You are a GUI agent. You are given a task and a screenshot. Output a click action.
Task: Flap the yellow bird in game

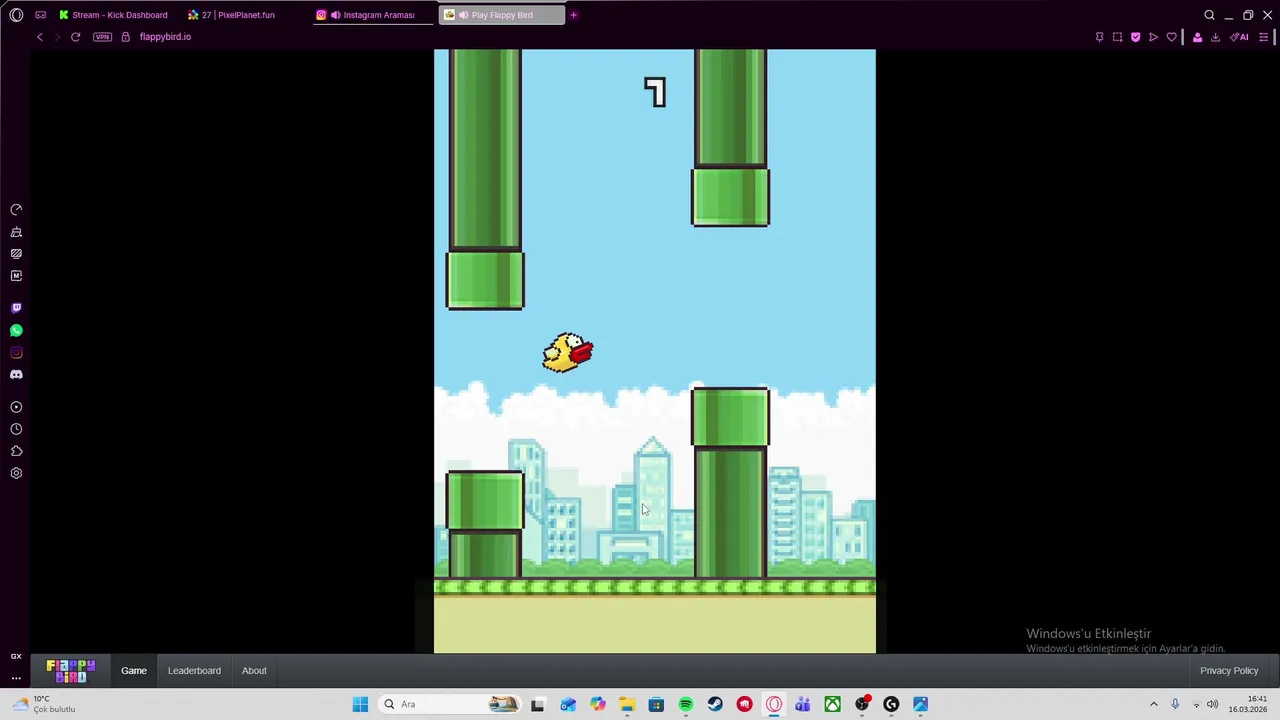[568, 353]
